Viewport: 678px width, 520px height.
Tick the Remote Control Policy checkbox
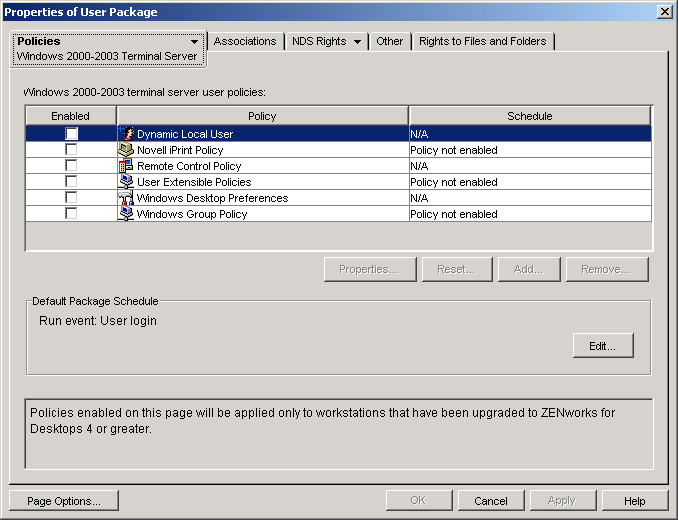point(71,166)
